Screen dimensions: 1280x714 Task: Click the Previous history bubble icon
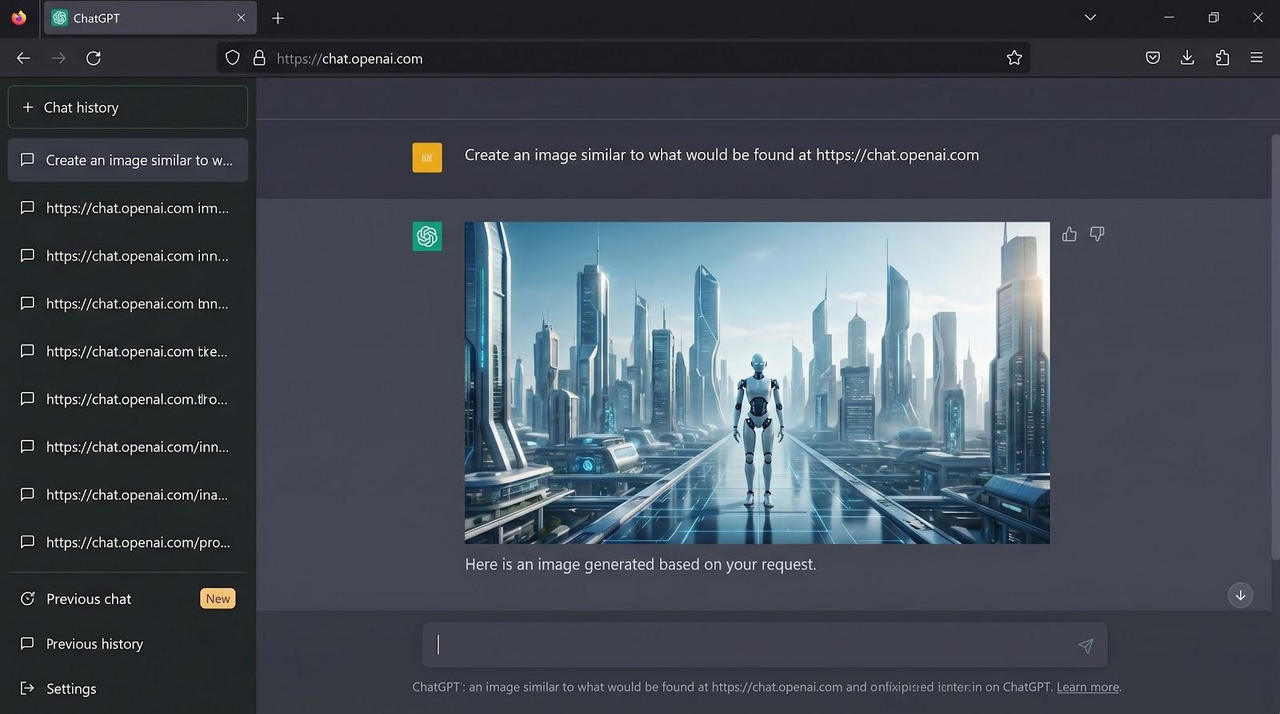point(27,644)
